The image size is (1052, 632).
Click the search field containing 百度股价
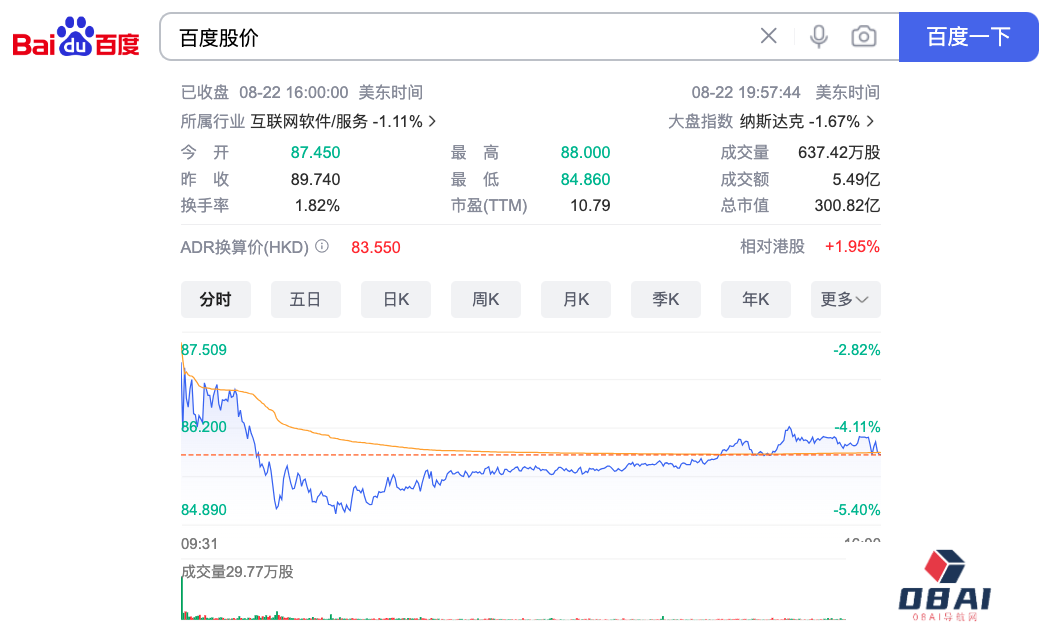pos(460,37)
